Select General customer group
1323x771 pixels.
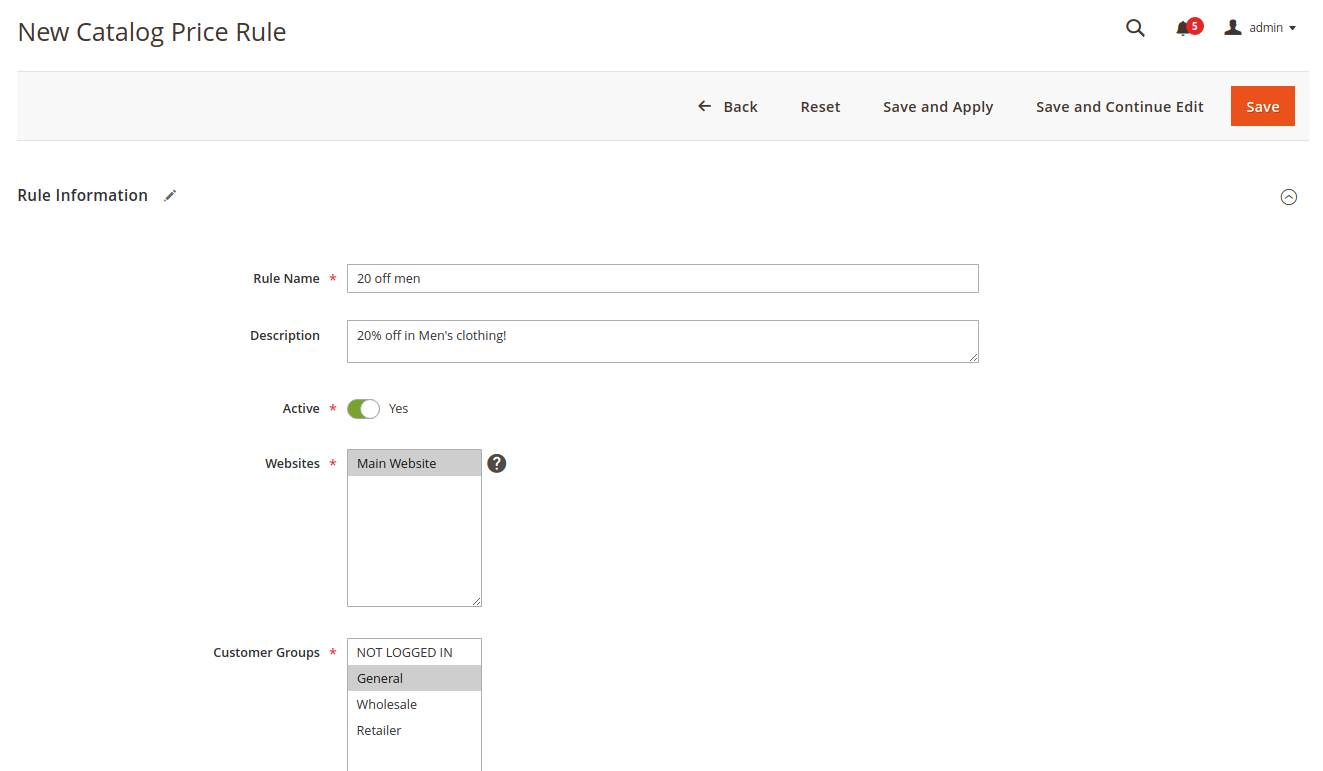coord(414,678)
